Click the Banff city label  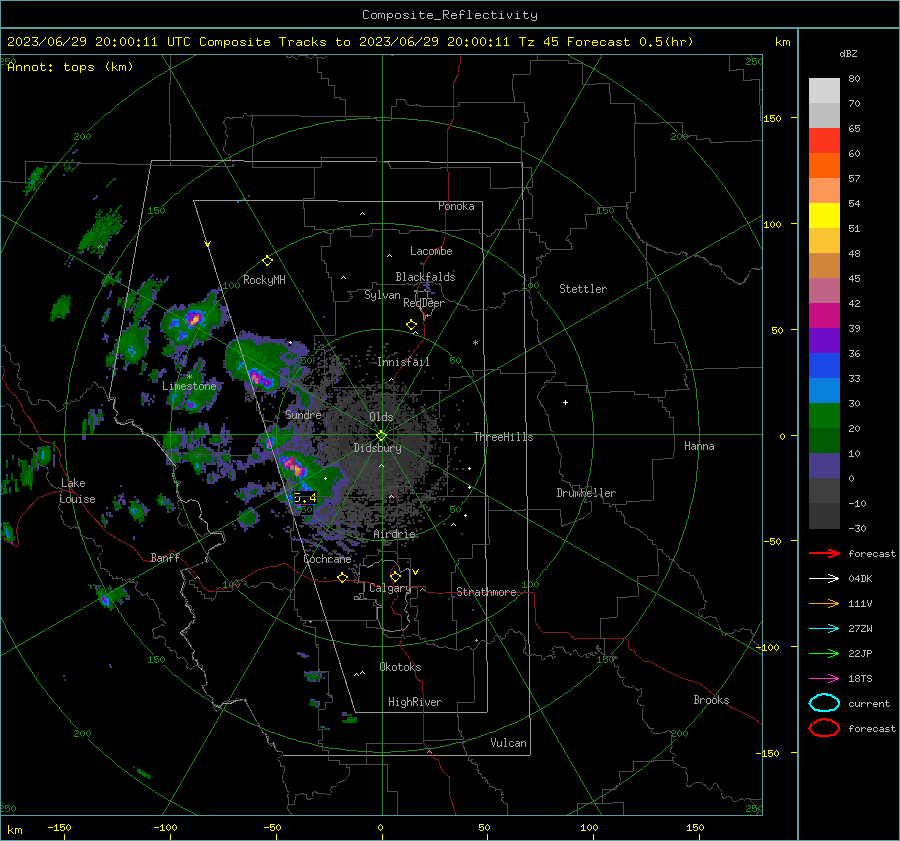(165, 557)
